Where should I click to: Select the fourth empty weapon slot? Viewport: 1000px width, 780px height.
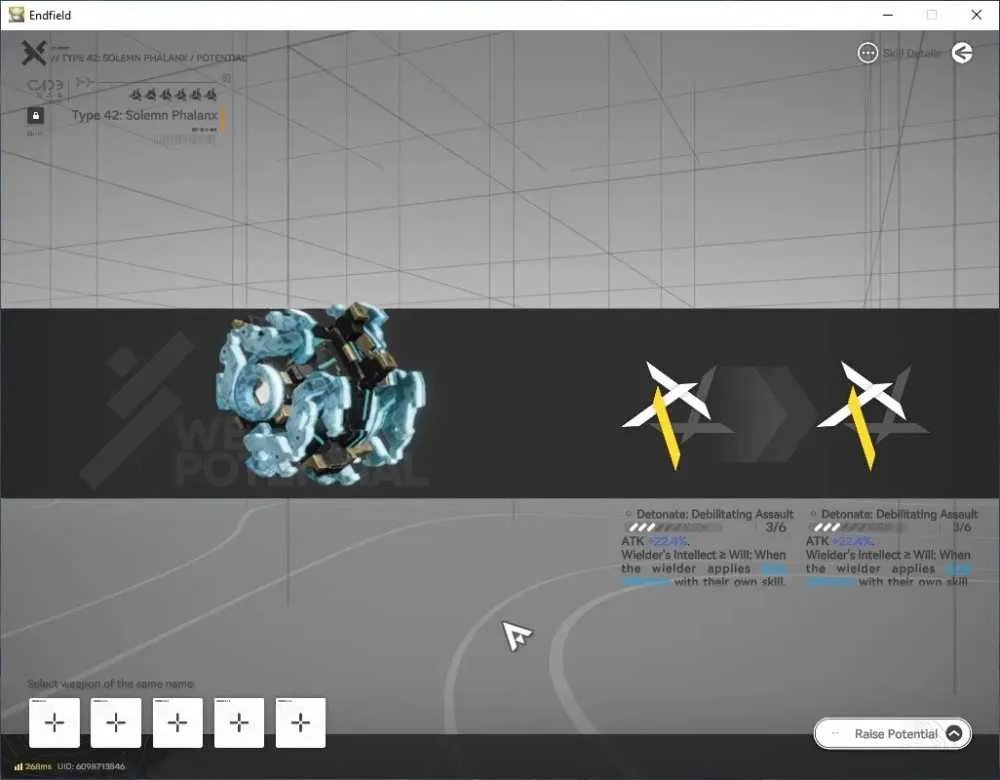[x=239, y=723]
